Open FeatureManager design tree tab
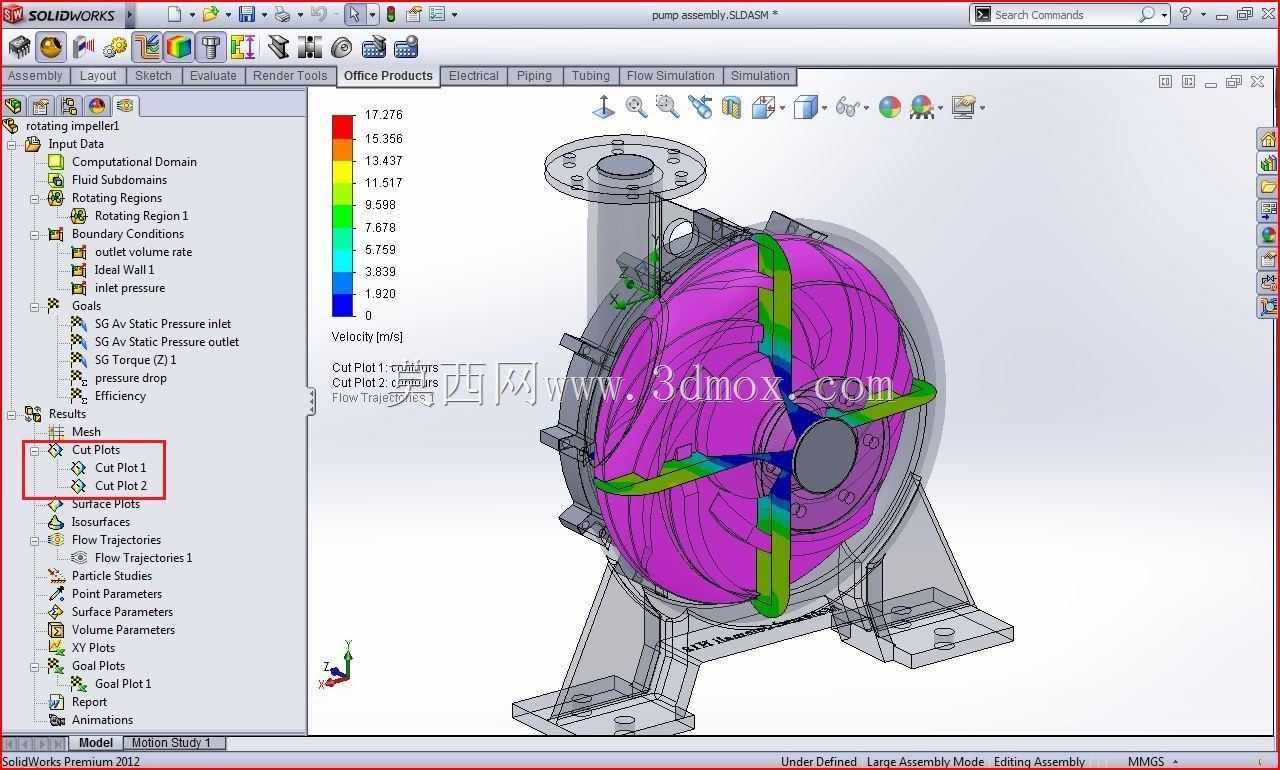The image size is (1280, 770). point(13,105)
